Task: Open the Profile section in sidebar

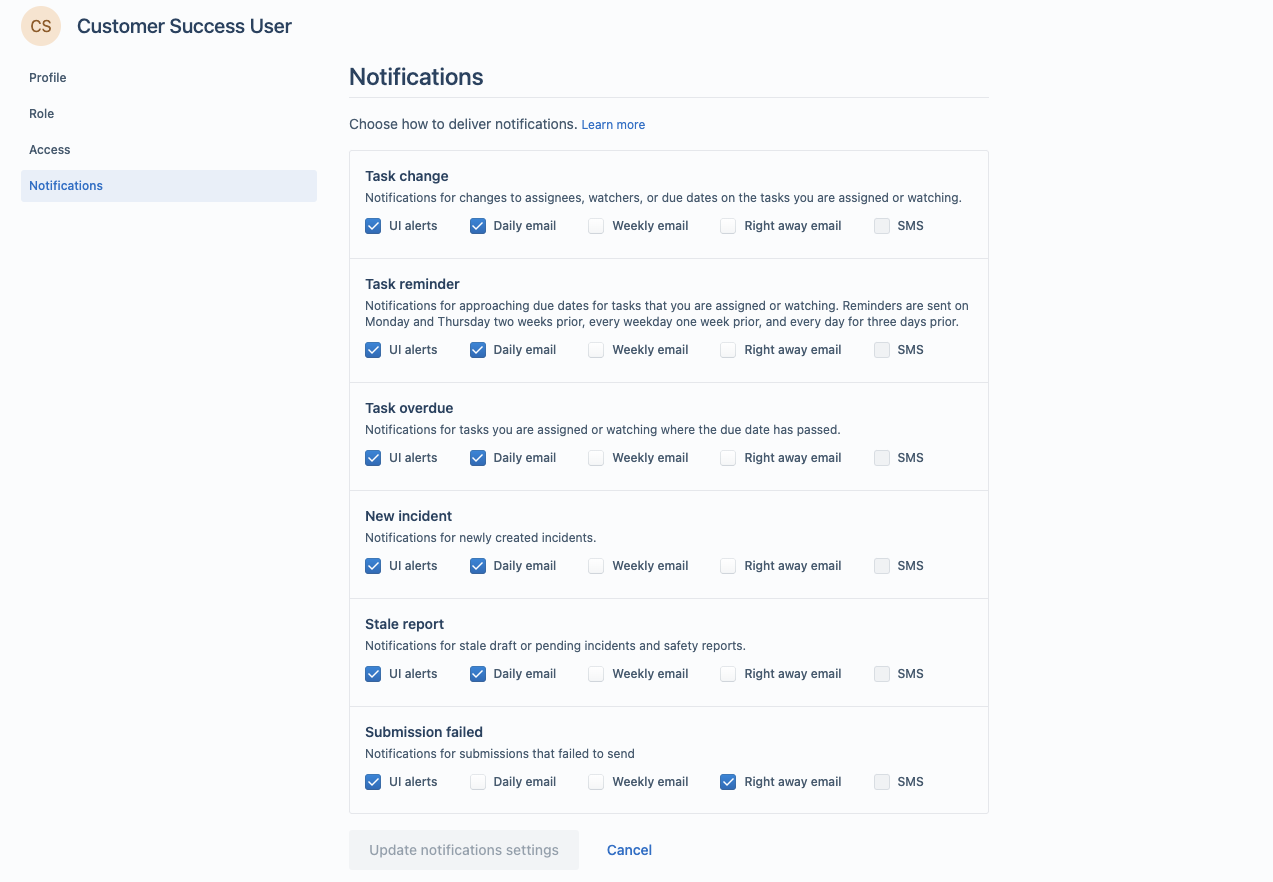Action: [169, 78]
